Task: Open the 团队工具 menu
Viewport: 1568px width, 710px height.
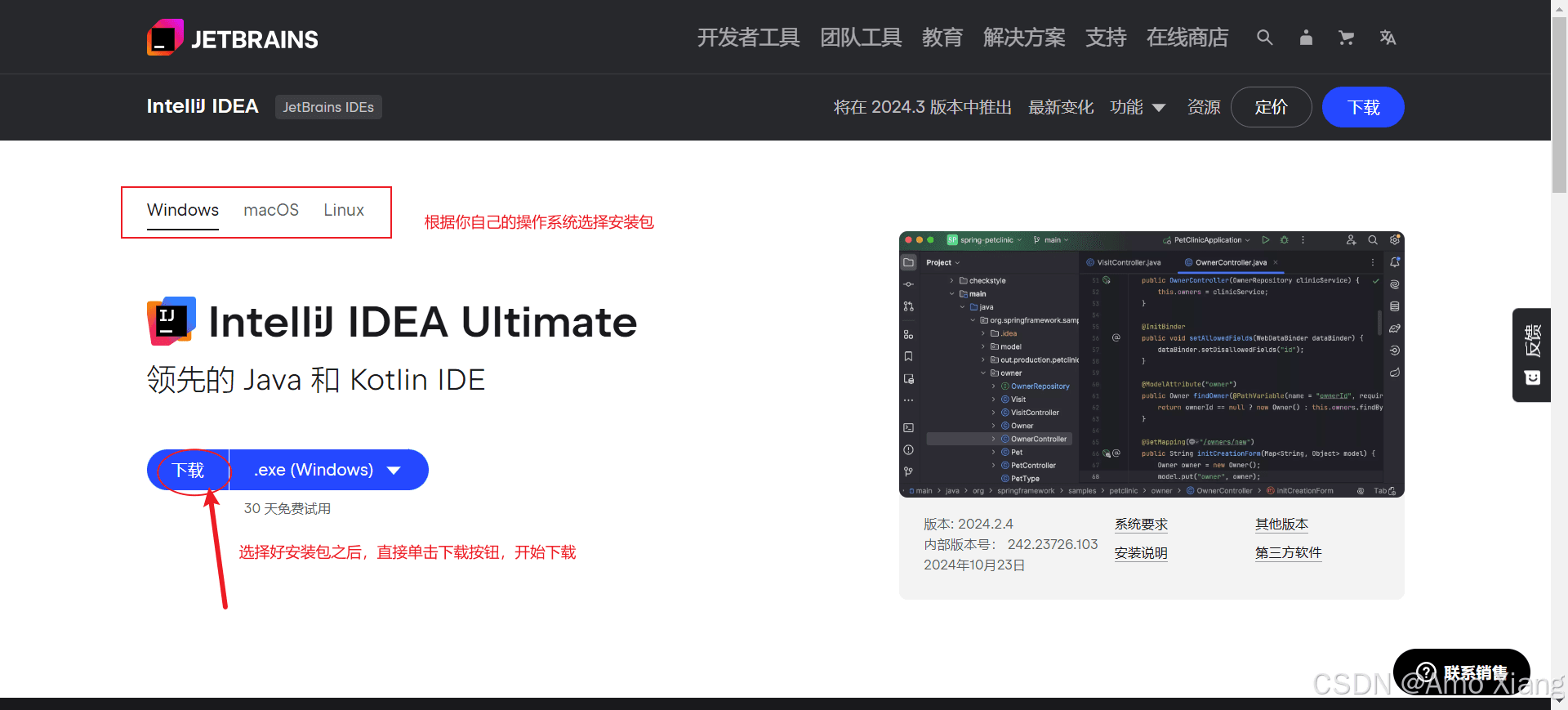Action: [x=861, y=38]
